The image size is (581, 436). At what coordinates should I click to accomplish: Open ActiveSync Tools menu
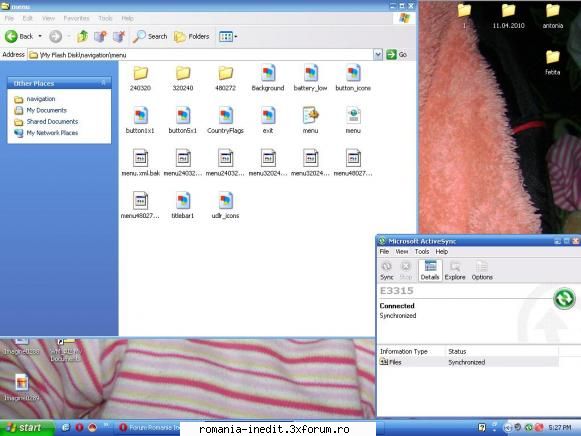[x=422, y=252]
